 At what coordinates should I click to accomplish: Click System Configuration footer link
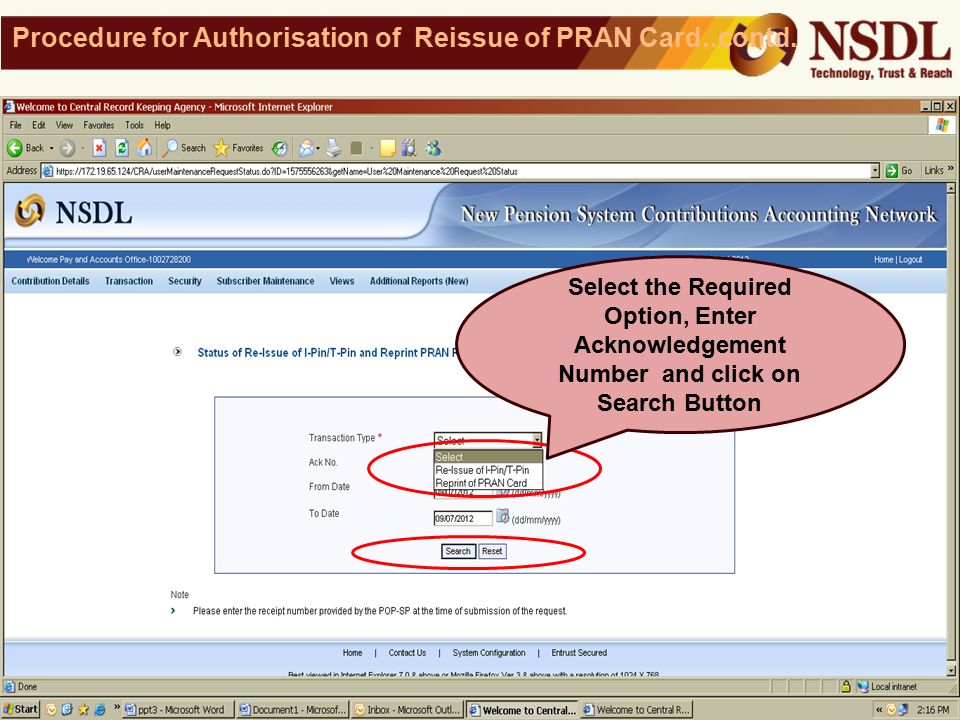[489, 653]
